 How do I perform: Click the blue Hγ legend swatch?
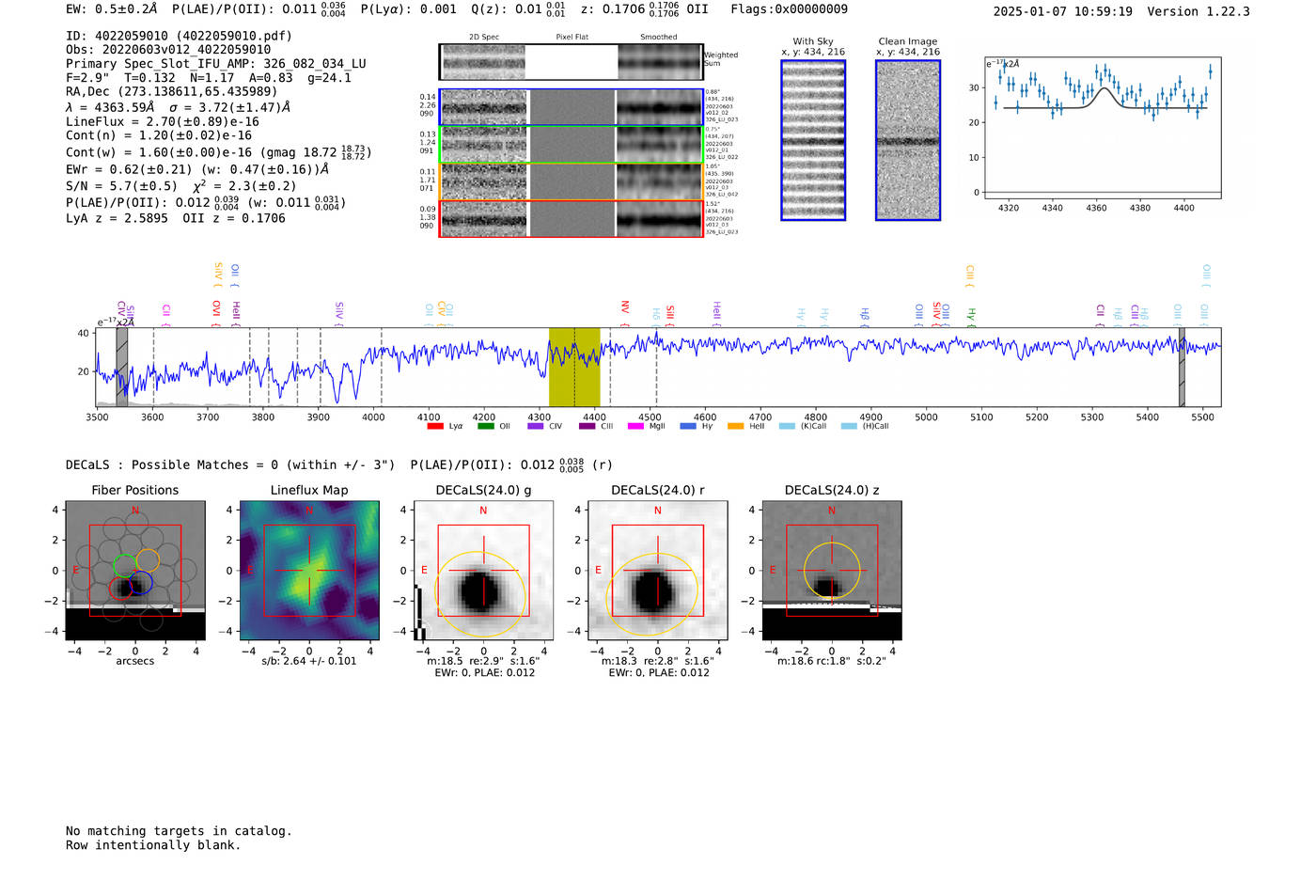point(688,427)
